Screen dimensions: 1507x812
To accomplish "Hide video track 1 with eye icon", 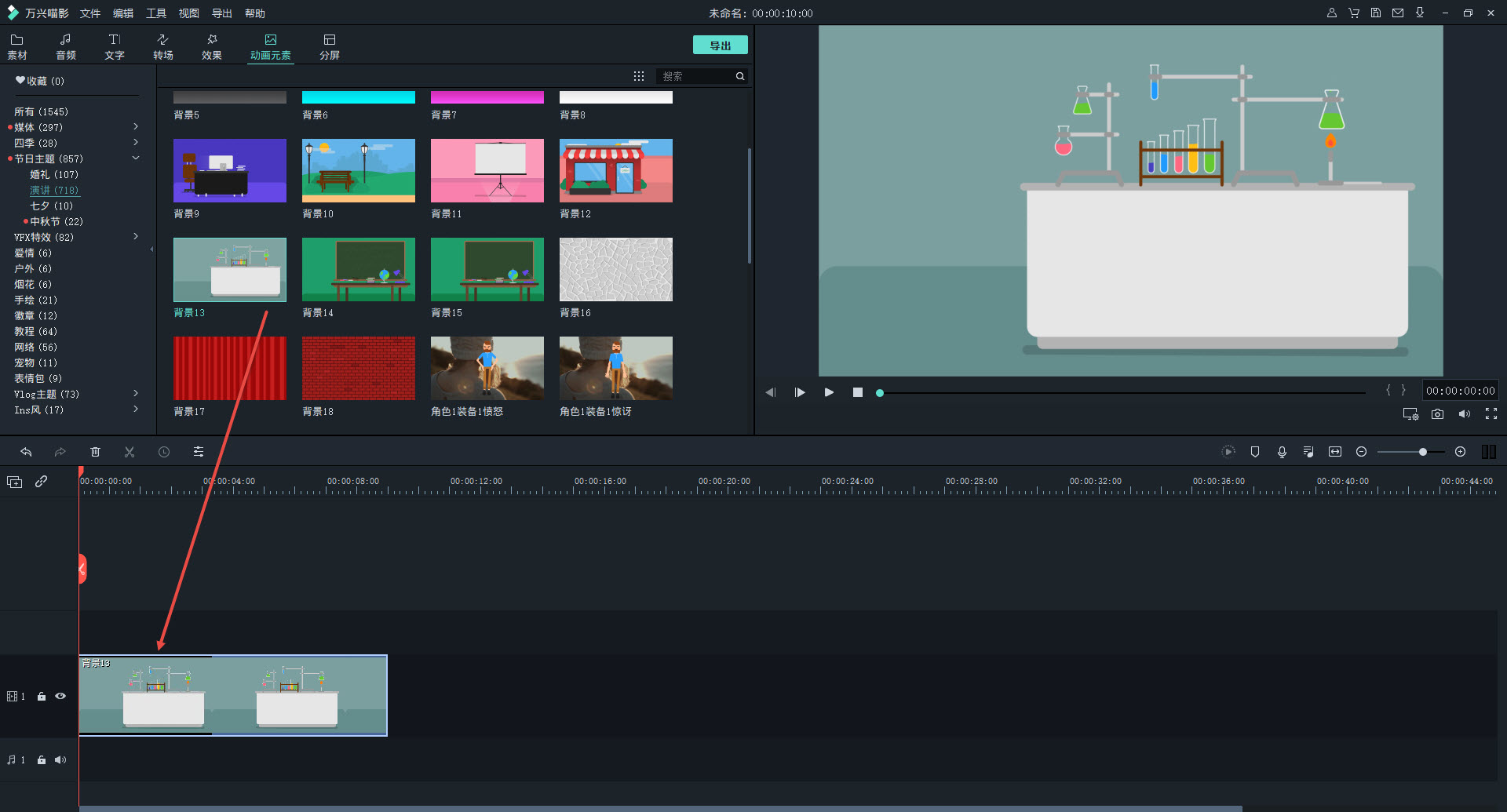I will [60, 696].
